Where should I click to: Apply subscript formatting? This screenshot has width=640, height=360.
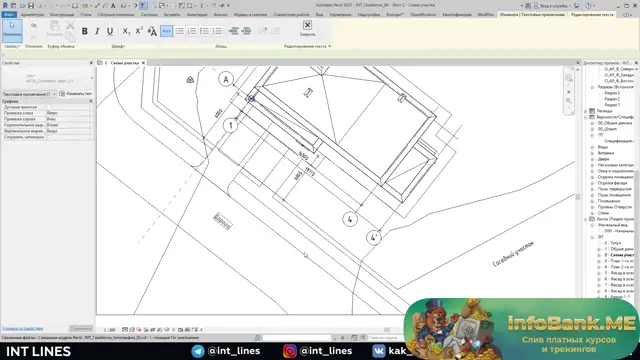click(126, 31)
